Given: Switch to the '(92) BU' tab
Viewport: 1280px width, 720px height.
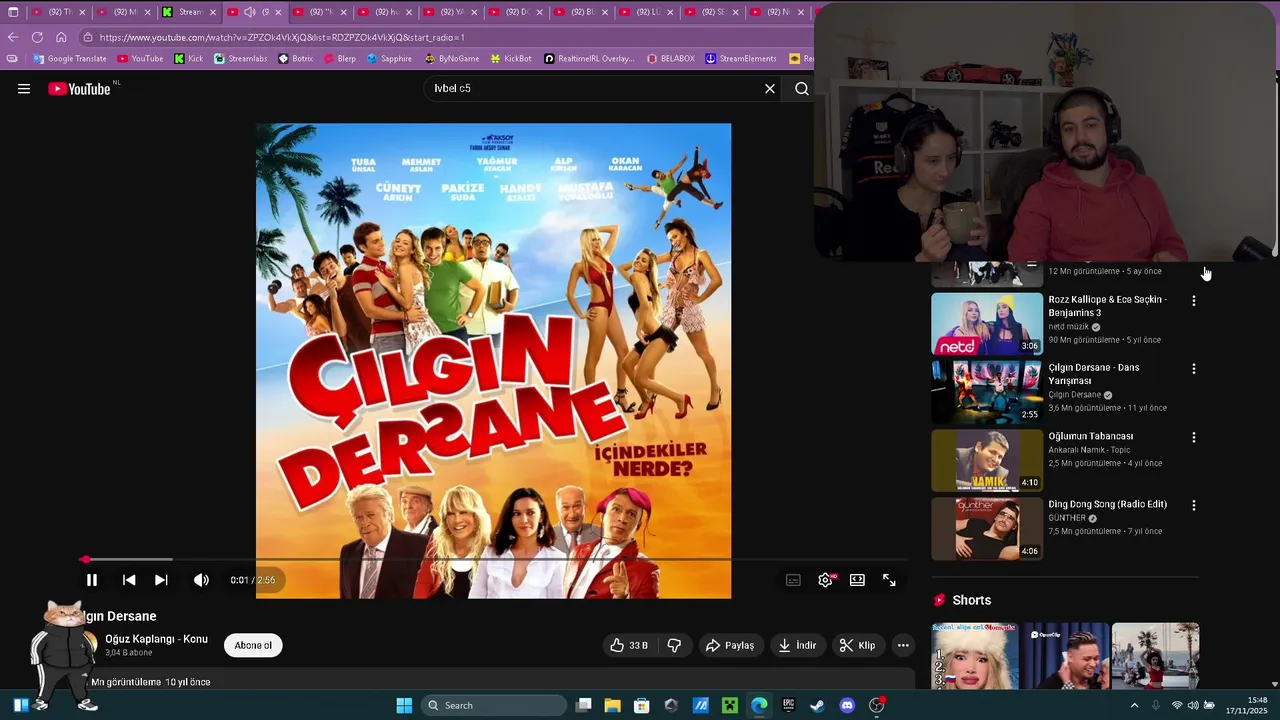Looking at the screenshot, I should (x=582, y=12).
